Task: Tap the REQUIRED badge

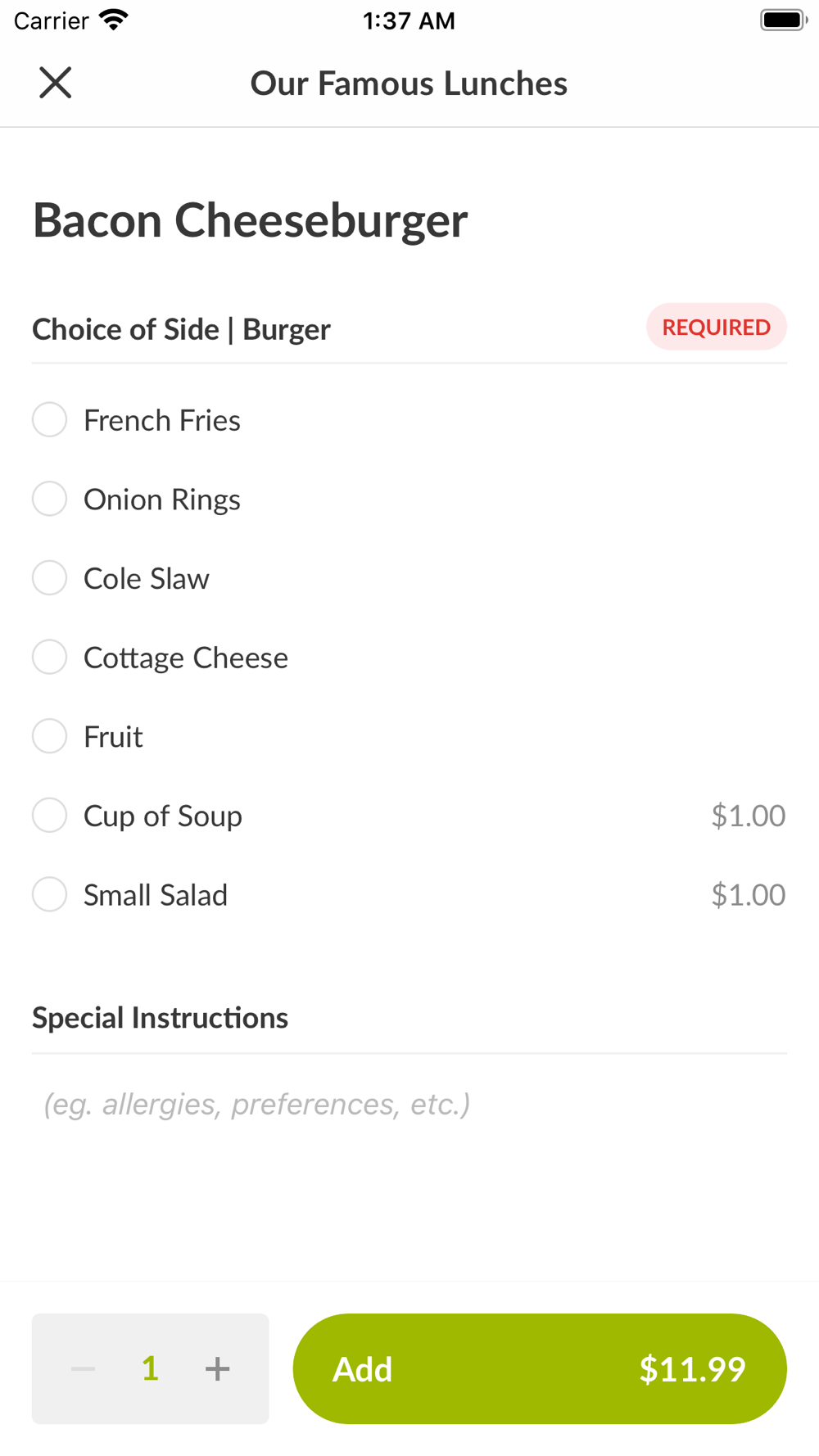Action: pos(717,327)
